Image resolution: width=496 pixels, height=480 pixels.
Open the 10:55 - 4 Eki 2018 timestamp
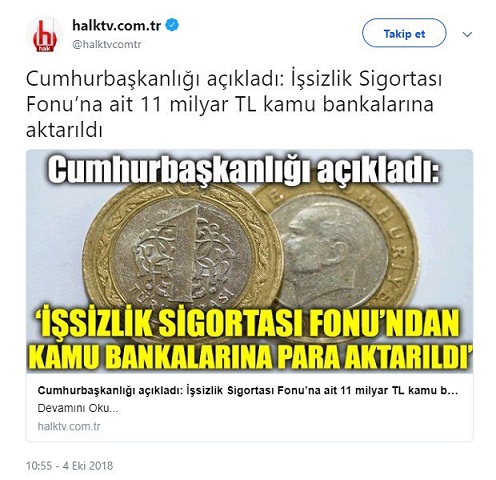click(x=69, y=465)
